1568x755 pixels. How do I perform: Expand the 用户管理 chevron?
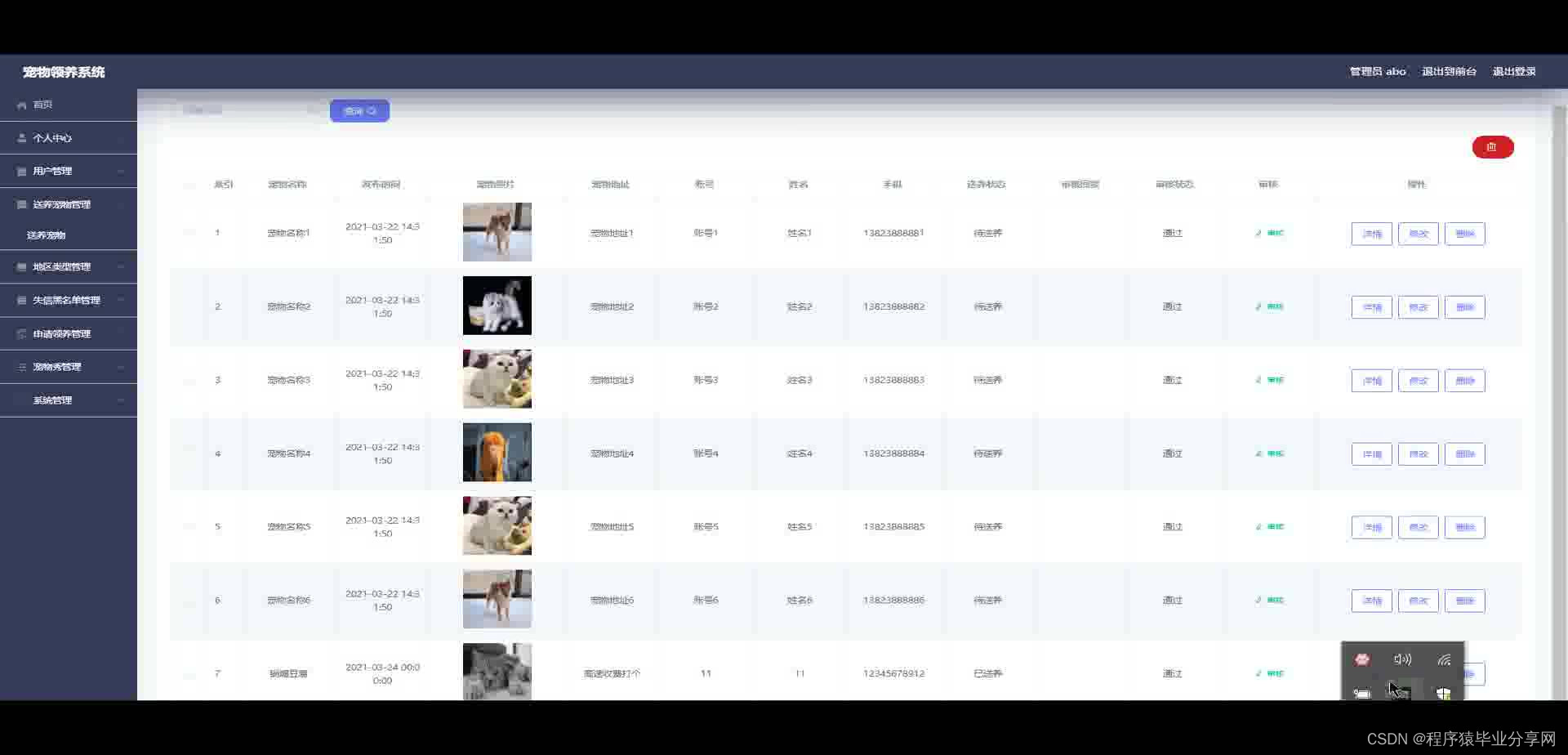coord(121,172)
